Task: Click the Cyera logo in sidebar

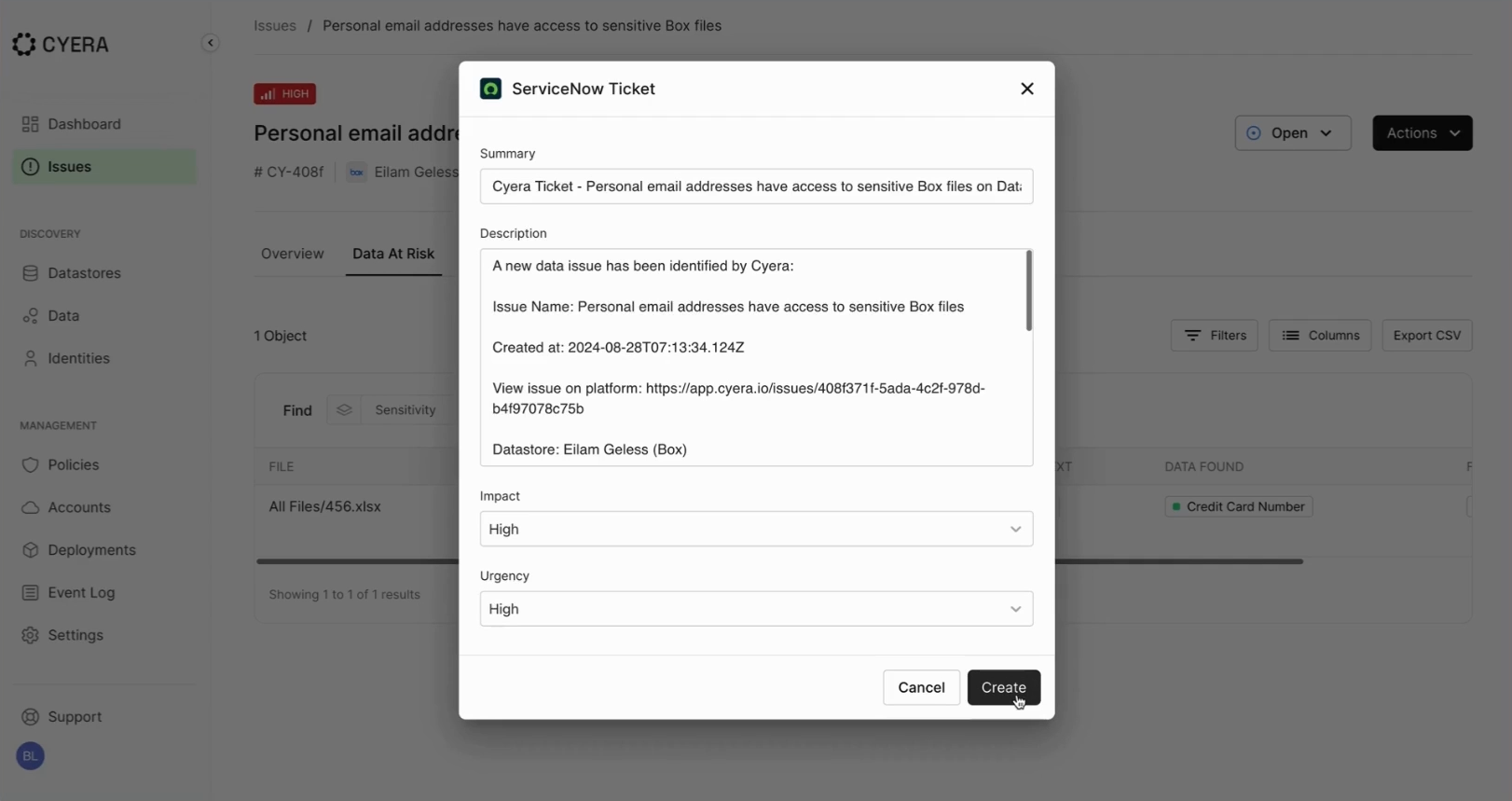Action: 61,44
